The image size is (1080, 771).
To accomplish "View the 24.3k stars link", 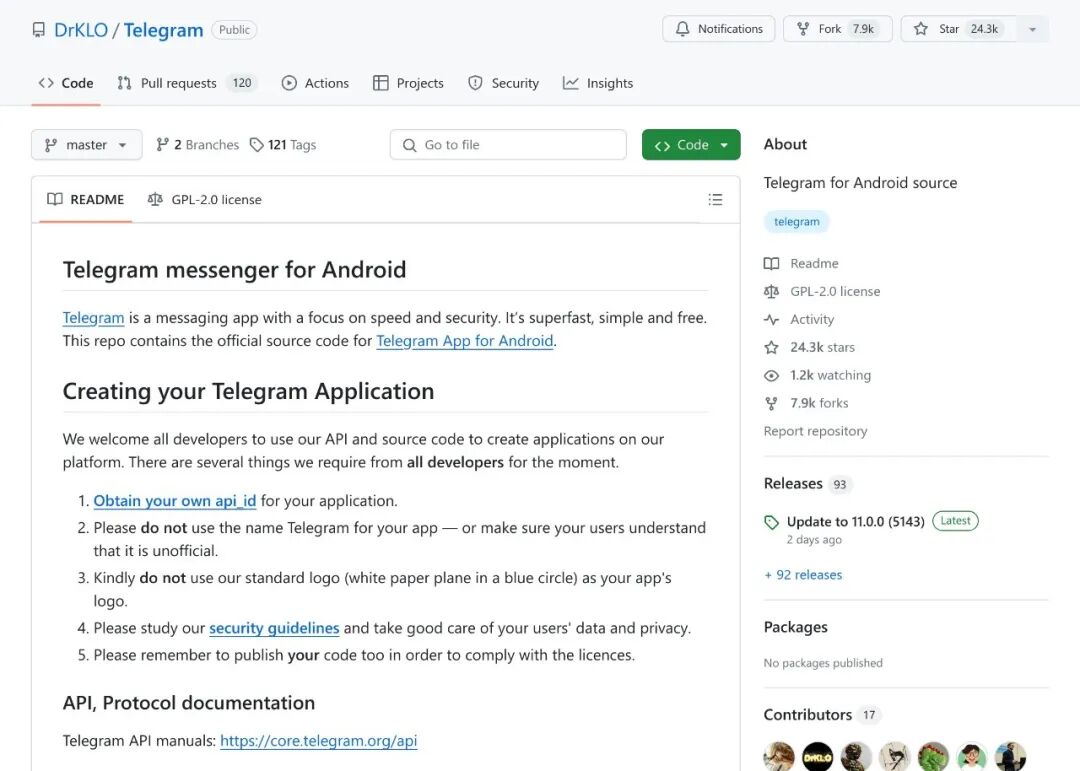I will coord(822,347).
